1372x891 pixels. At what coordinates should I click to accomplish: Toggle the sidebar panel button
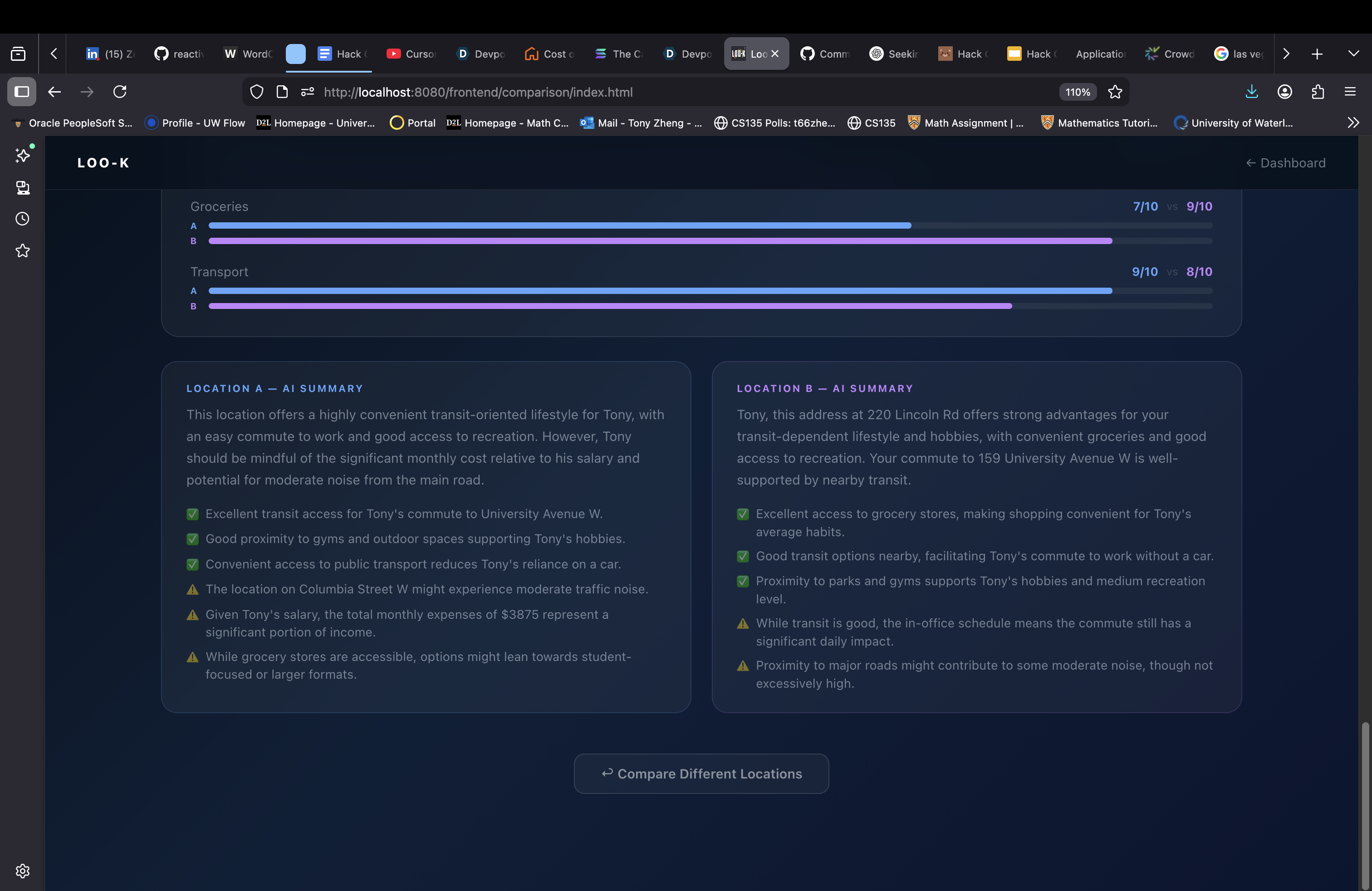(x=22, y=92)
